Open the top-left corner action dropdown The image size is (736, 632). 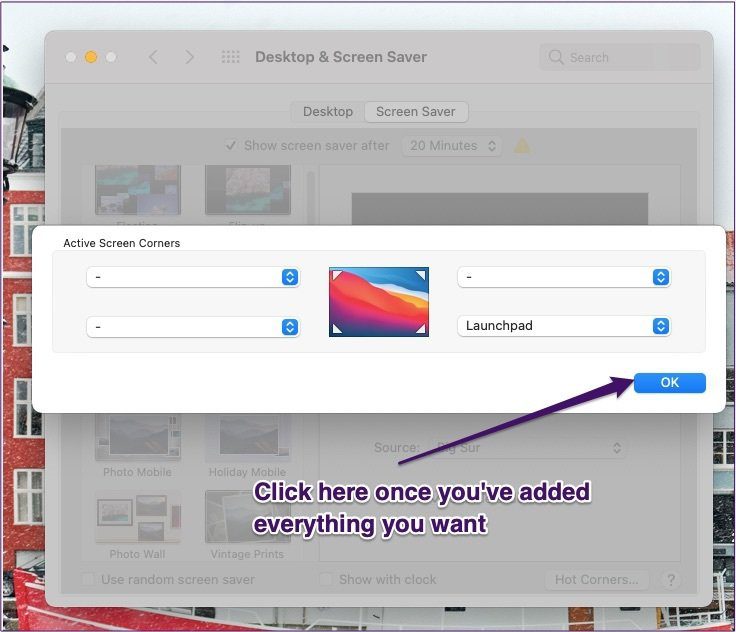point(193,277)
